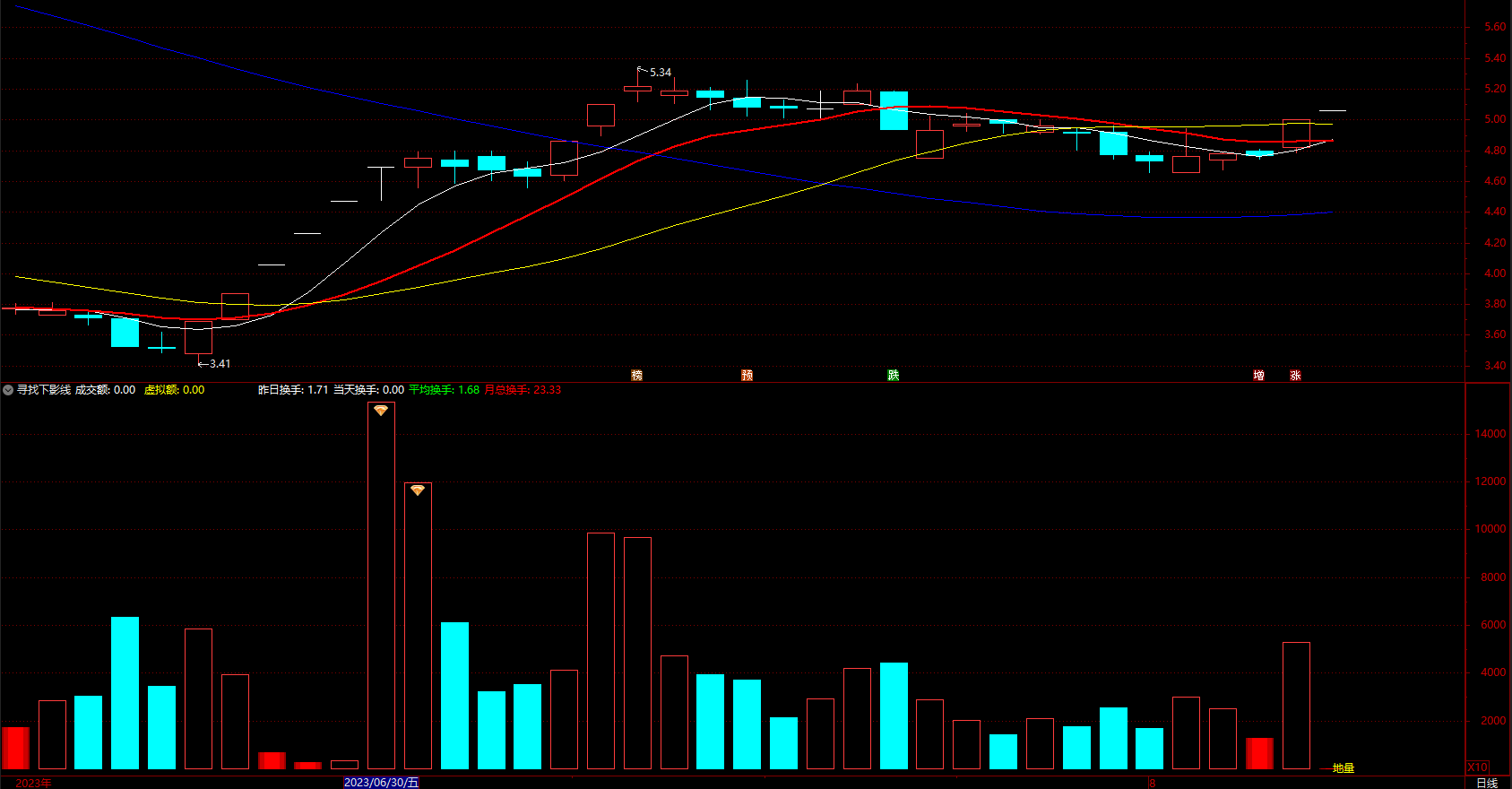This screenshot has width=1512, height=789.
Task: Click the last hollow red volume bar
Action: (1296, 706)
